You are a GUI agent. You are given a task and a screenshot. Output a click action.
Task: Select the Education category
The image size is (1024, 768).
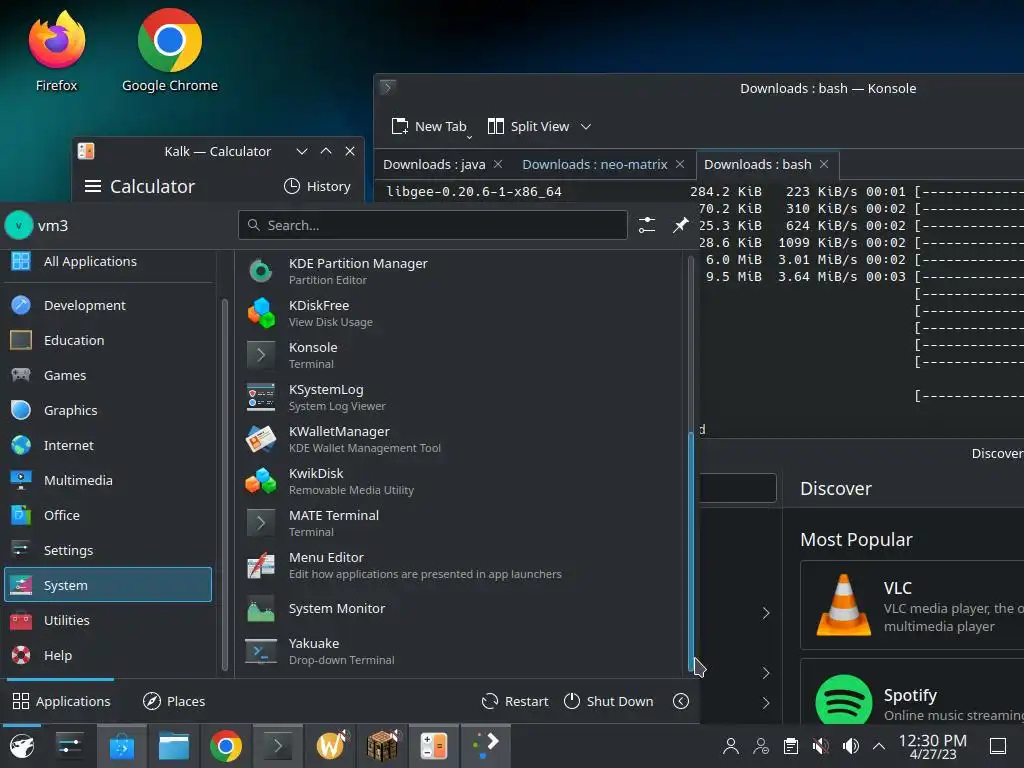108,340
